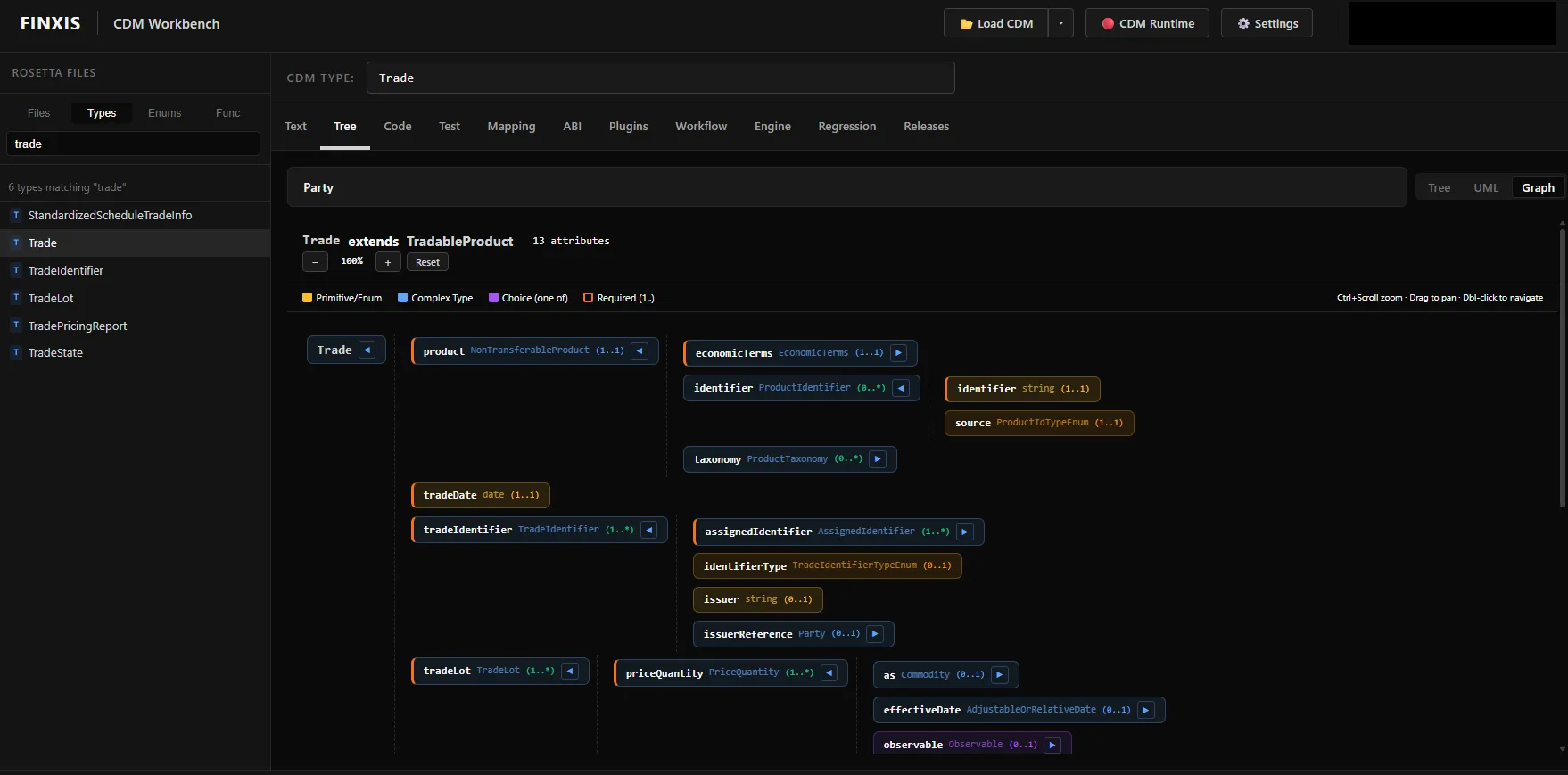The image size is (1568, 775).
Task: Open the Enums sidebar tab
Action: (164, 113)
